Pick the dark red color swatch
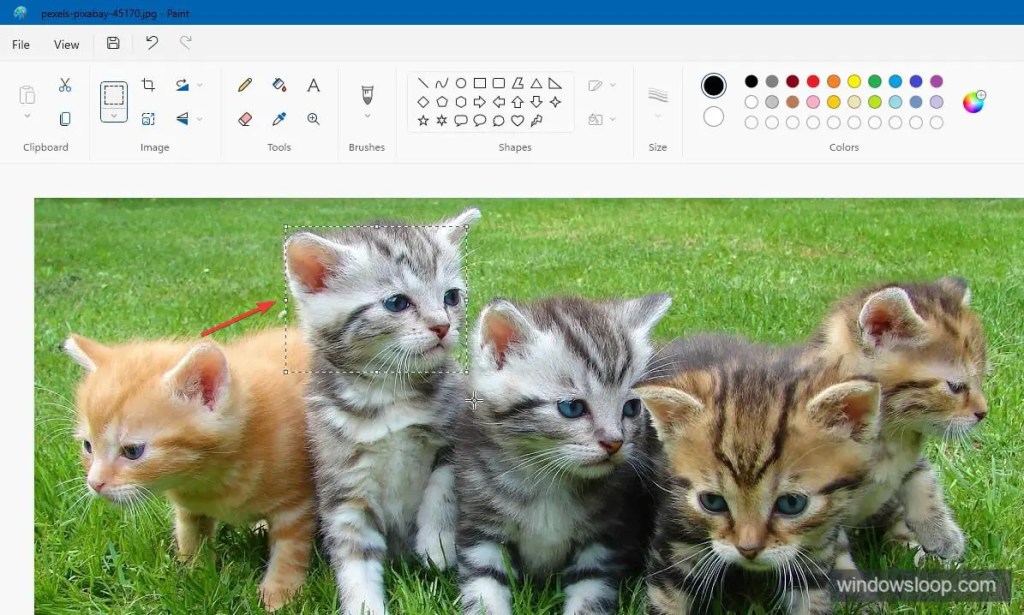The height and width of the screenshot is (615, 1024). pos(792,81)
